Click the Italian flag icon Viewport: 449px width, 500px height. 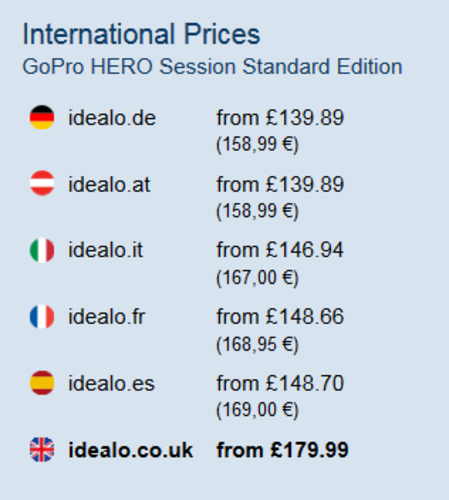42,250
